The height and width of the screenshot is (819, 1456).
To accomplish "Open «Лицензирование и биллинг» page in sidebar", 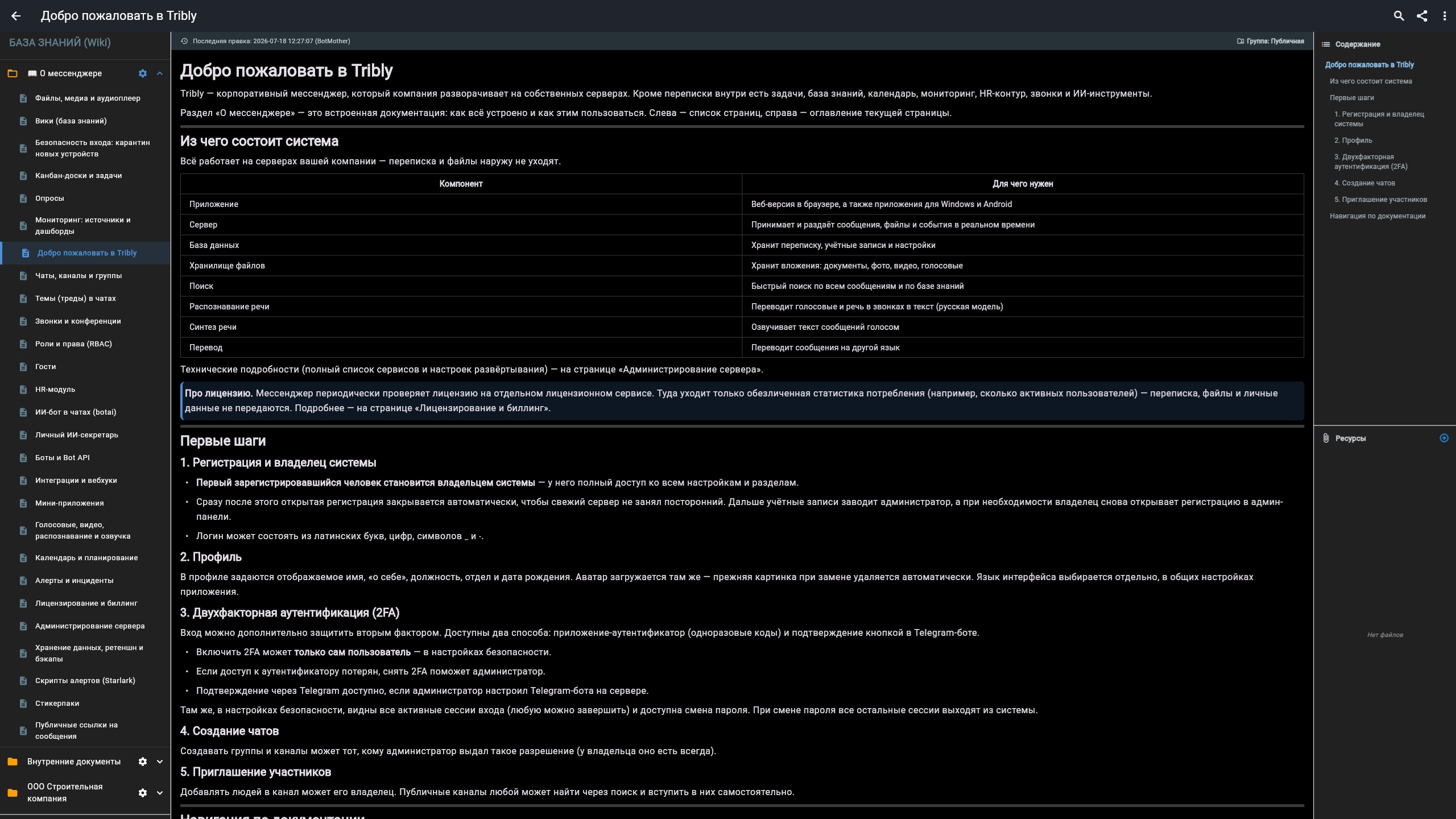I will pyautogui.click(x=85, y=603).
